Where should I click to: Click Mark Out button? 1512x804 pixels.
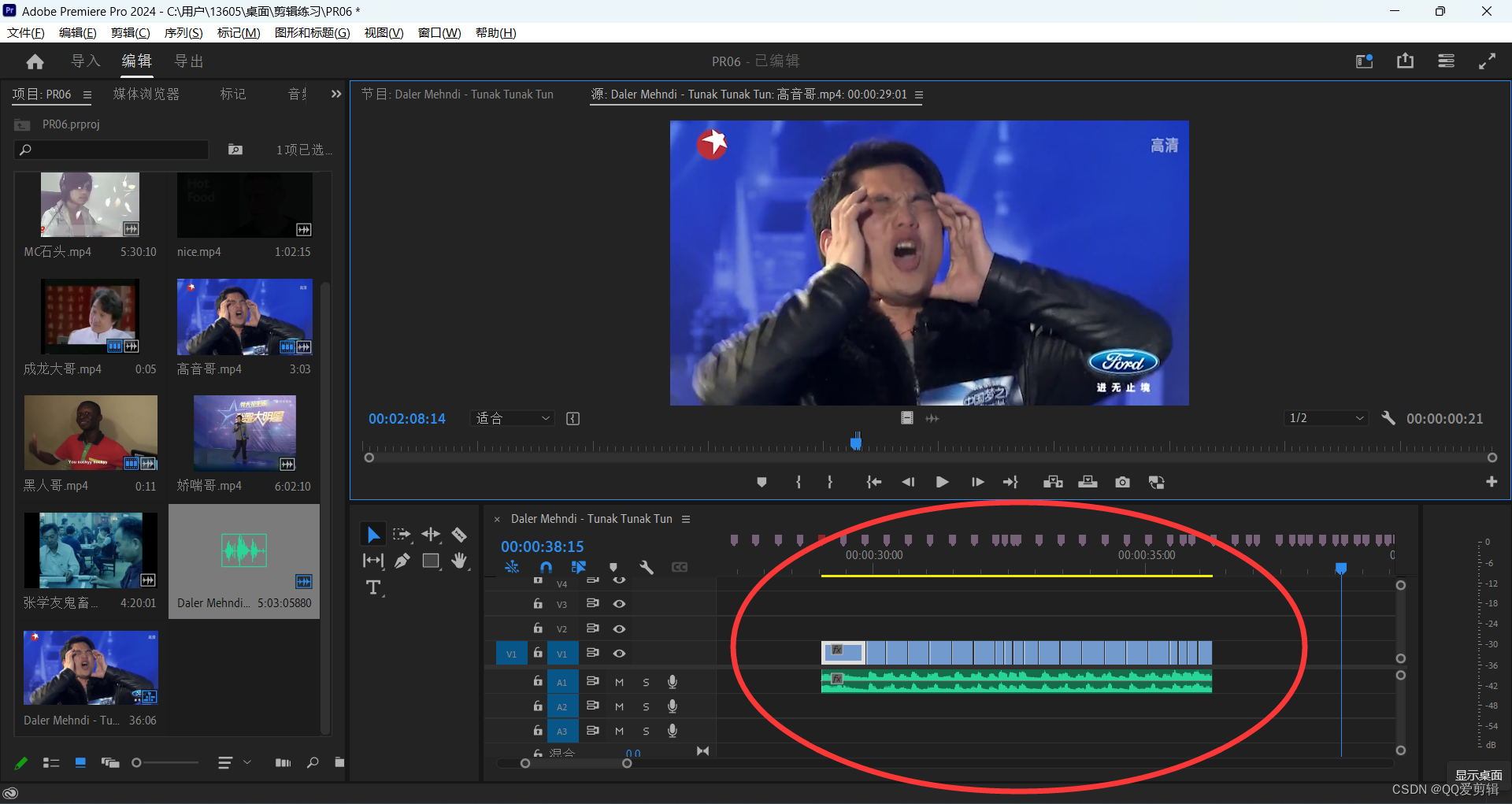pos(830,482)
